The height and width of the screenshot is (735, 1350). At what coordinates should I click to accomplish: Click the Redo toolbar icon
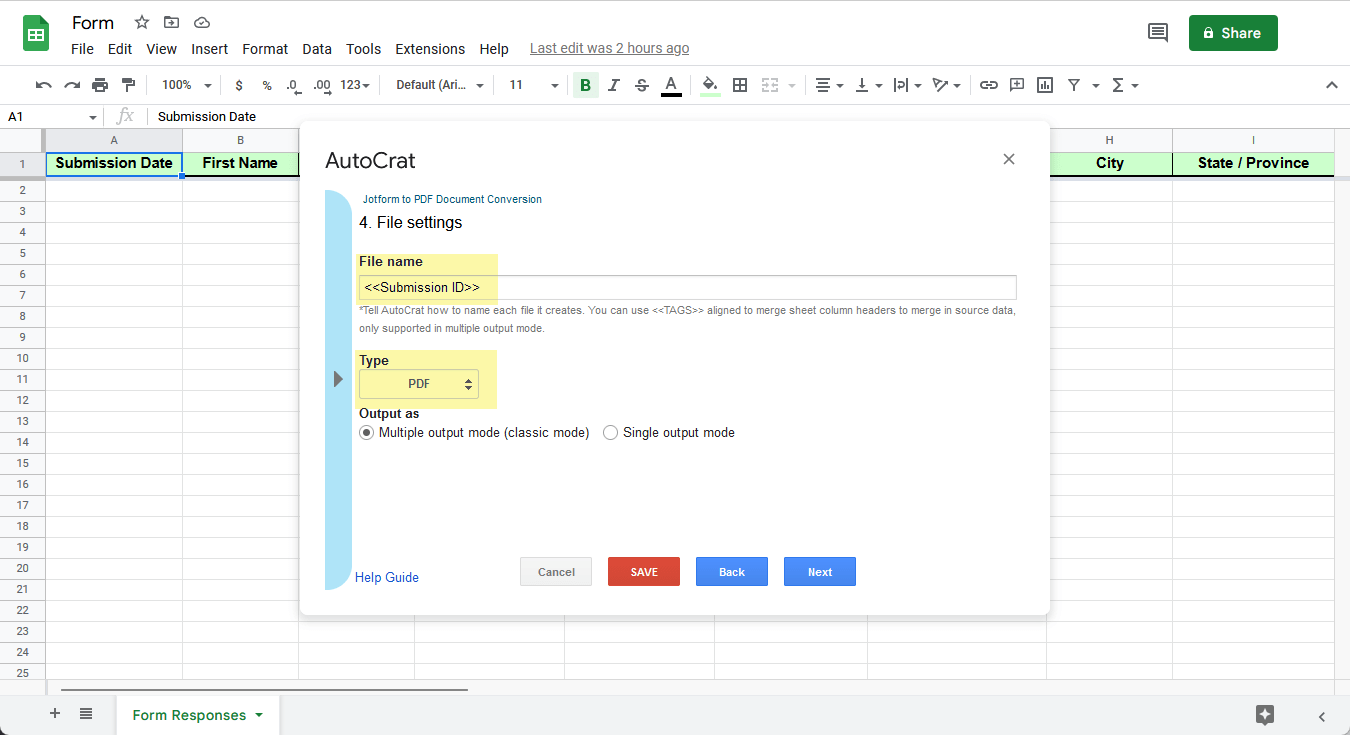click(x=72, y=85)
